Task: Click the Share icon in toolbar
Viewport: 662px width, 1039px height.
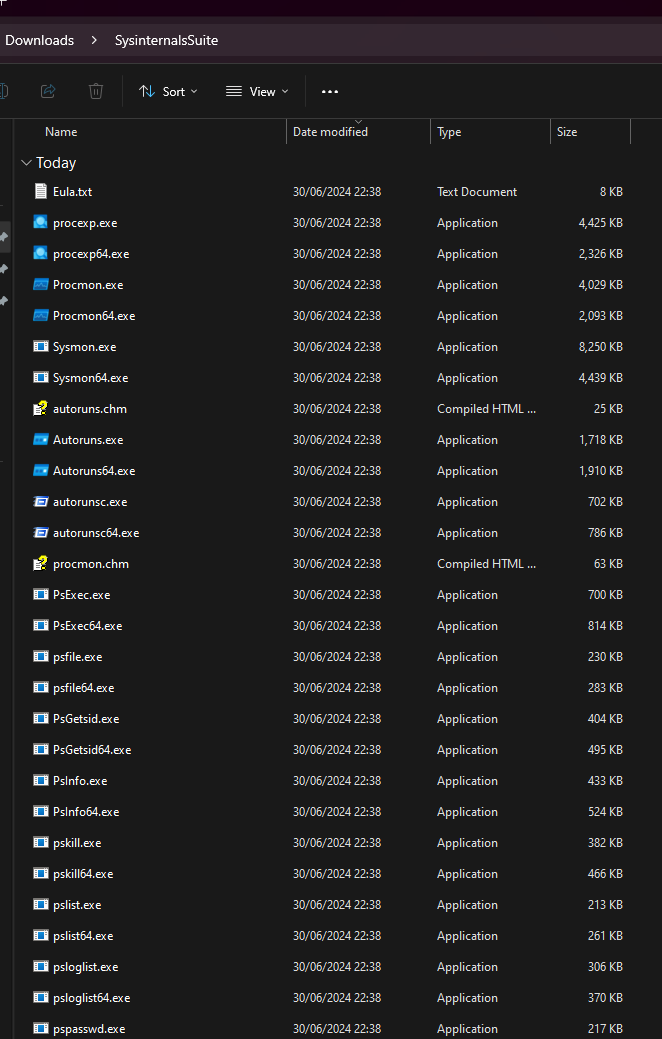Action: click(48, 91)
